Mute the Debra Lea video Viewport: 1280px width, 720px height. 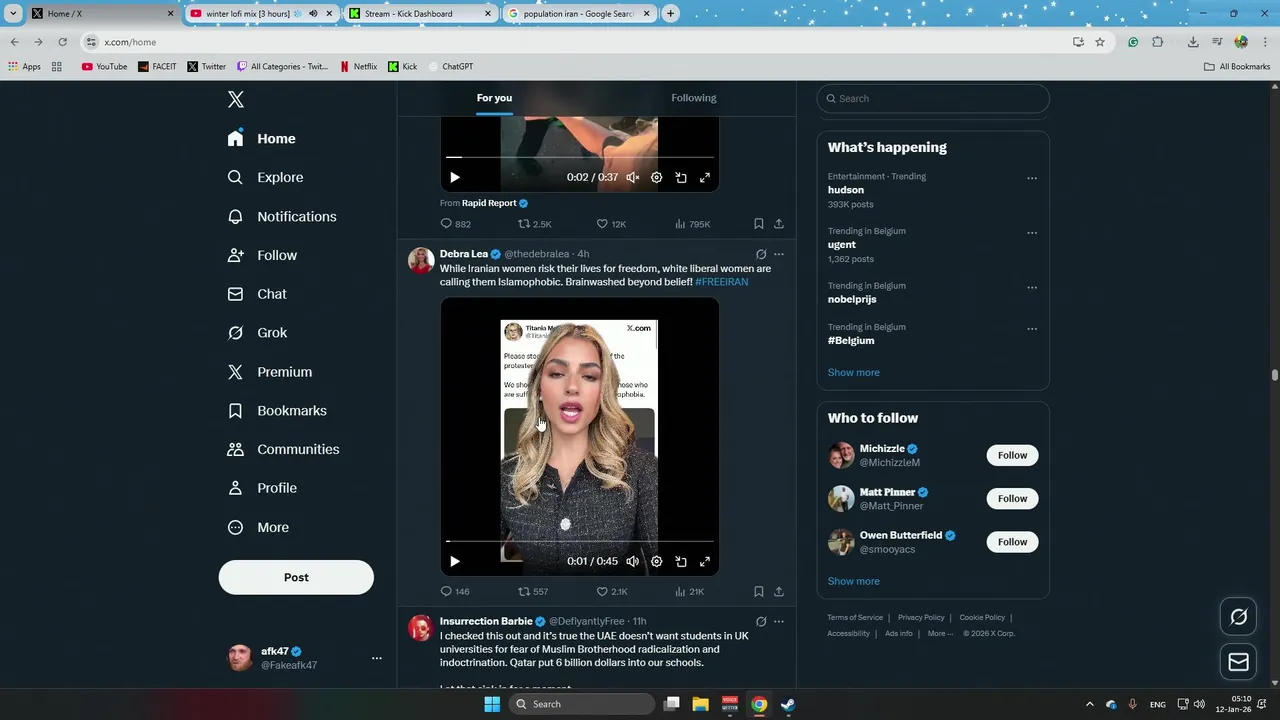[632, 561]
